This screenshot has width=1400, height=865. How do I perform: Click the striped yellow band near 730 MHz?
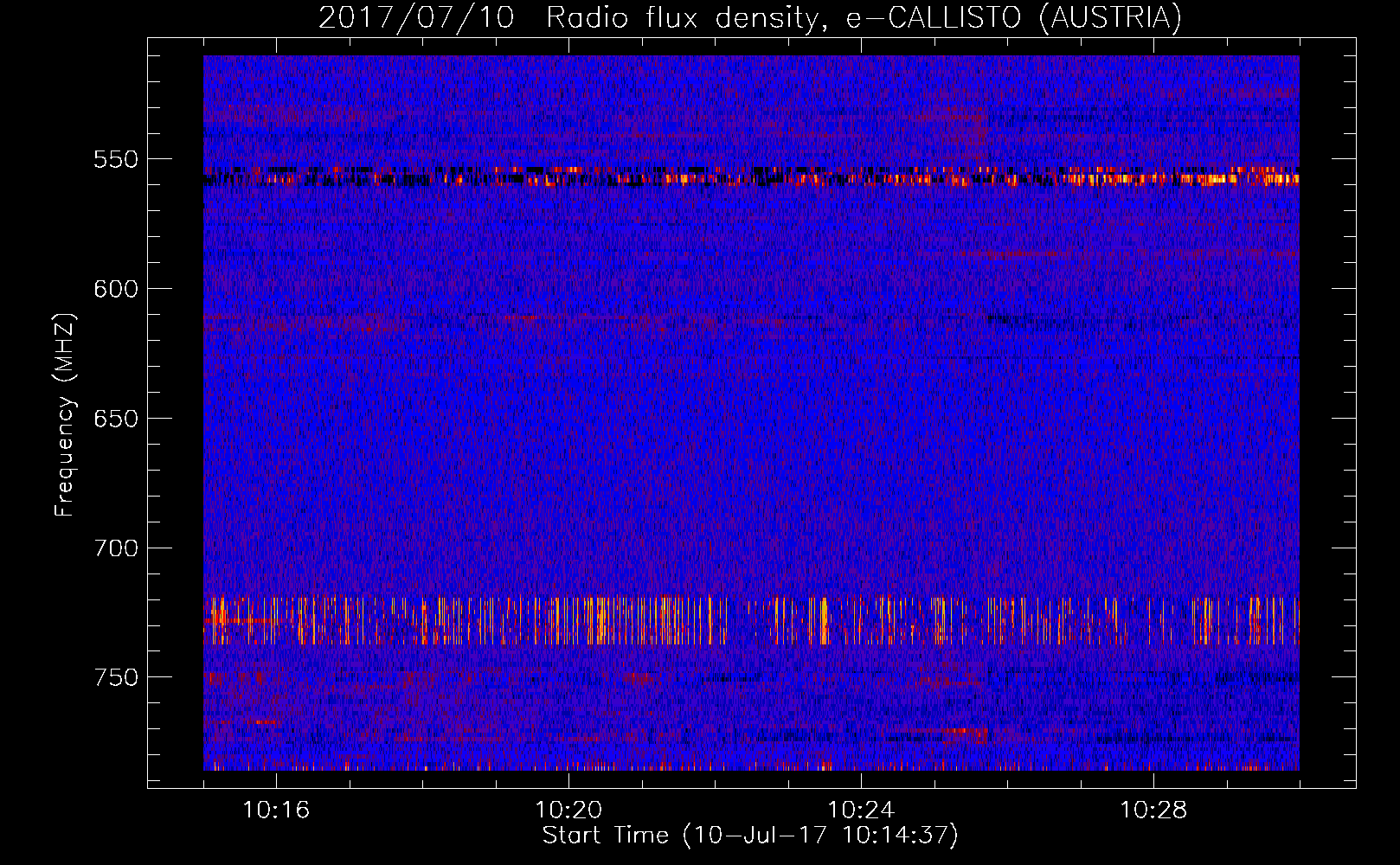pos(751,620)
